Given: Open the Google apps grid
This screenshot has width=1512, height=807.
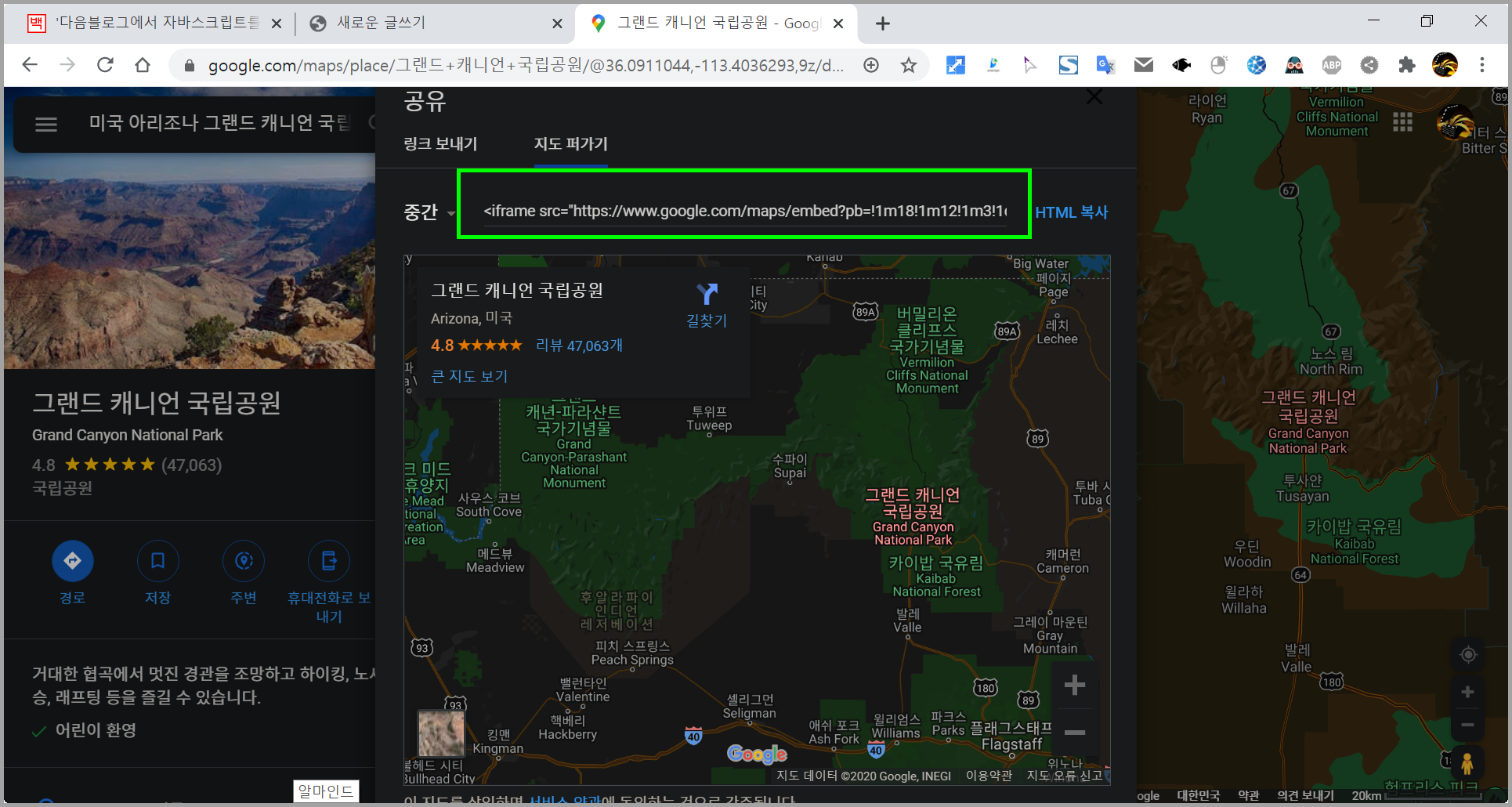Looking at the screenshot, I should coord(1402,122).
